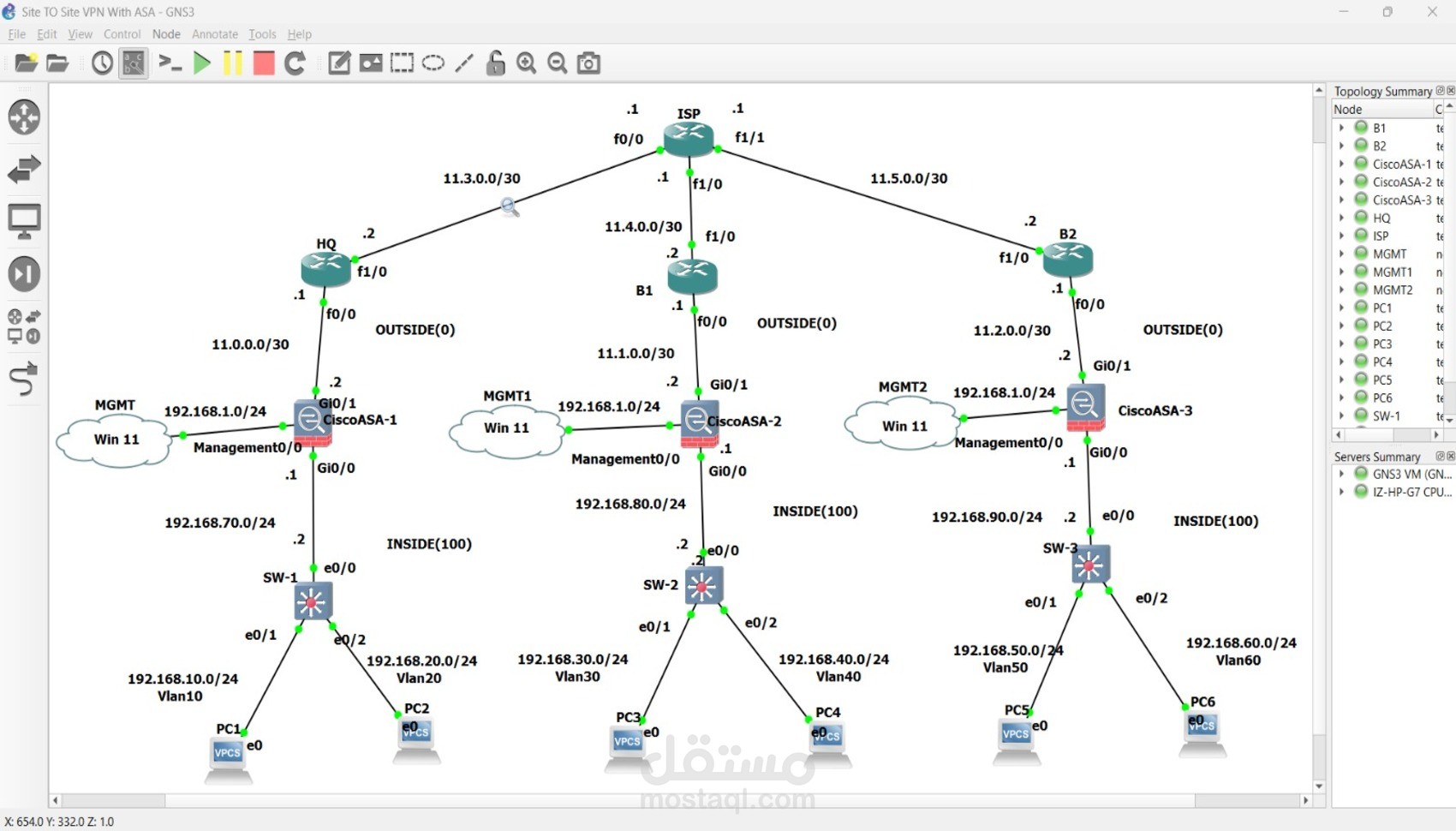Click the Open project folder icon

tap(57, 63)
